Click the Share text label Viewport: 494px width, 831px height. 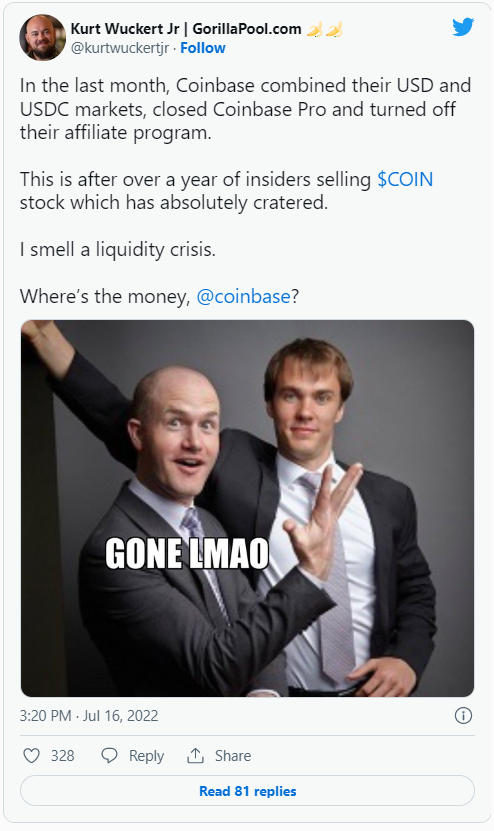[x=233, y=755]
